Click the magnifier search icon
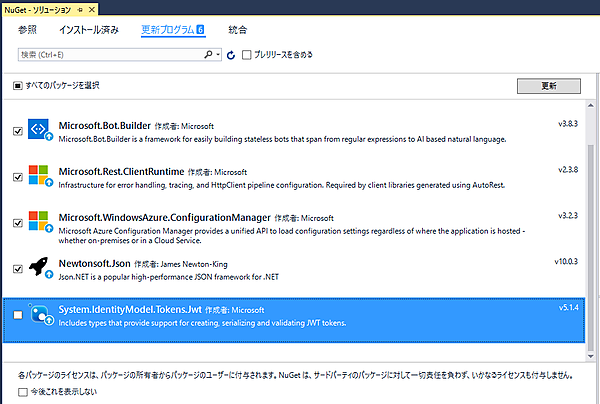This screenshot has height=404, width=600. 208,55
